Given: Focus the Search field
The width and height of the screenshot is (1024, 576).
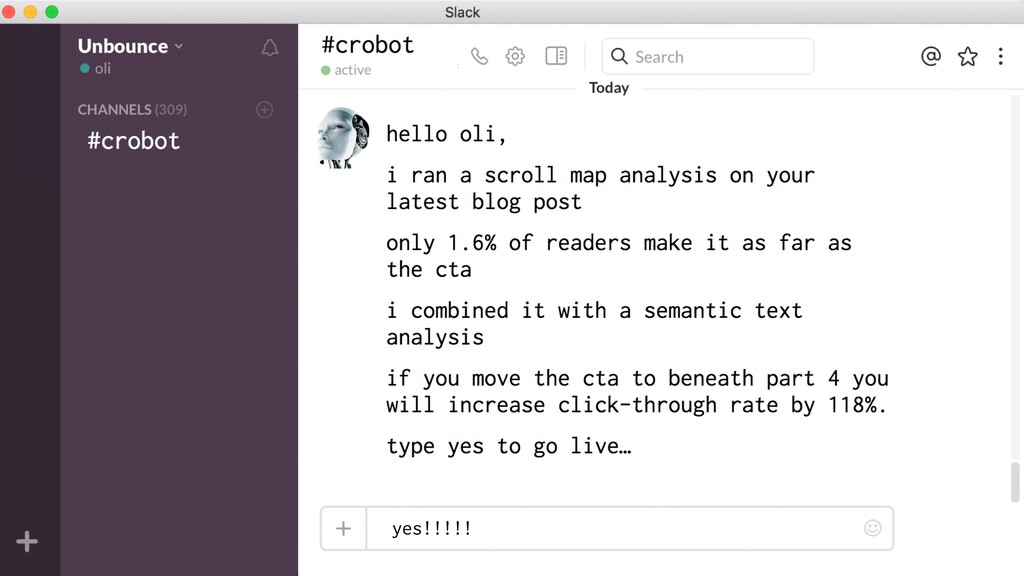Looking at the screenshot, I should tap(708, 57).
